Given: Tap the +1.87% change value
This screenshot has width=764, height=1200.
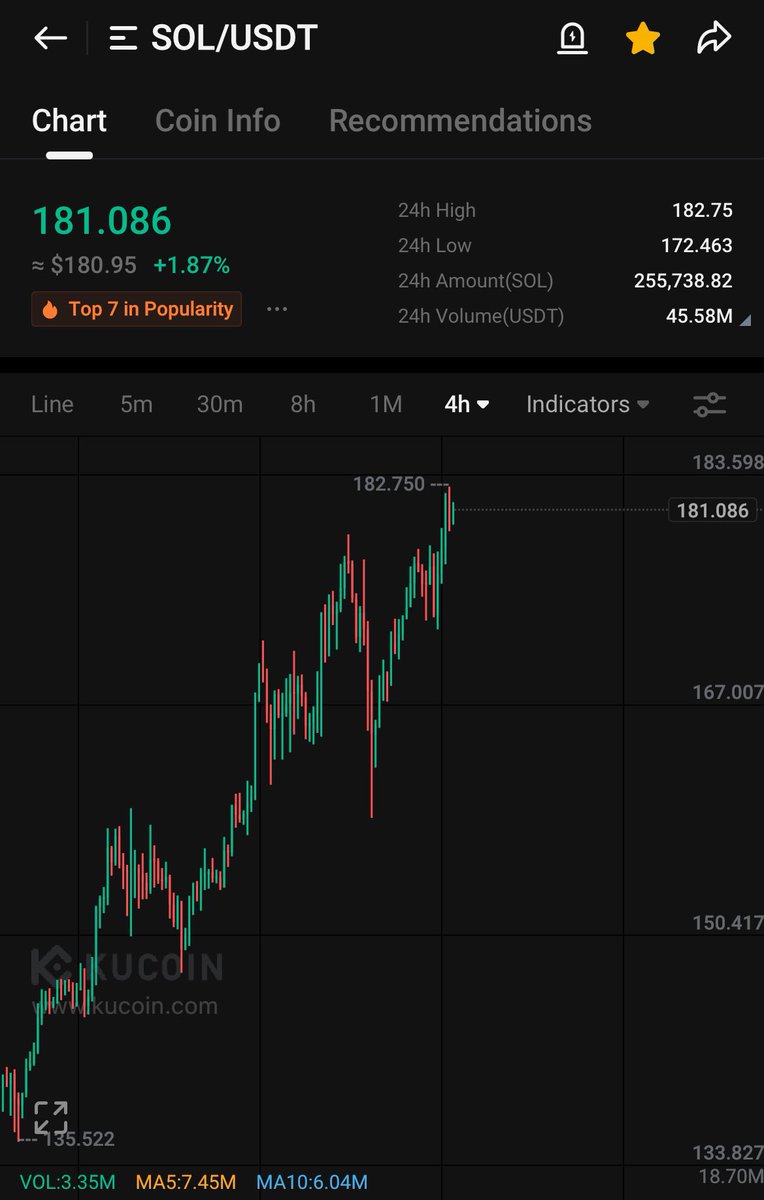Looking at the screenshot, I should pos(191,265).
